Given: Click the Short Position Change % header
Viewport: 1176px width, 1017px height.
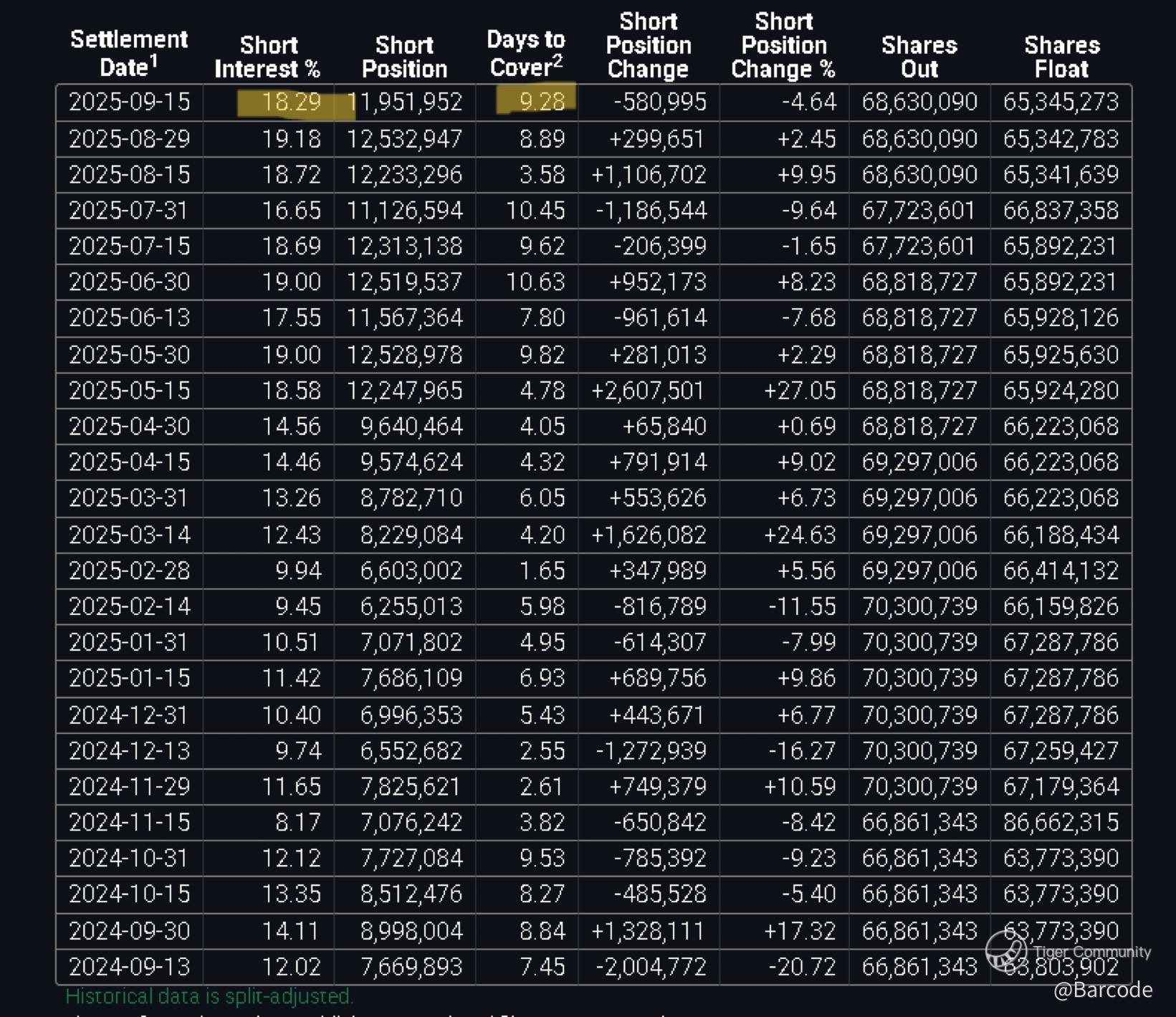Looking at the screenshot, I should pyautogui.click(x=783, y=46).
